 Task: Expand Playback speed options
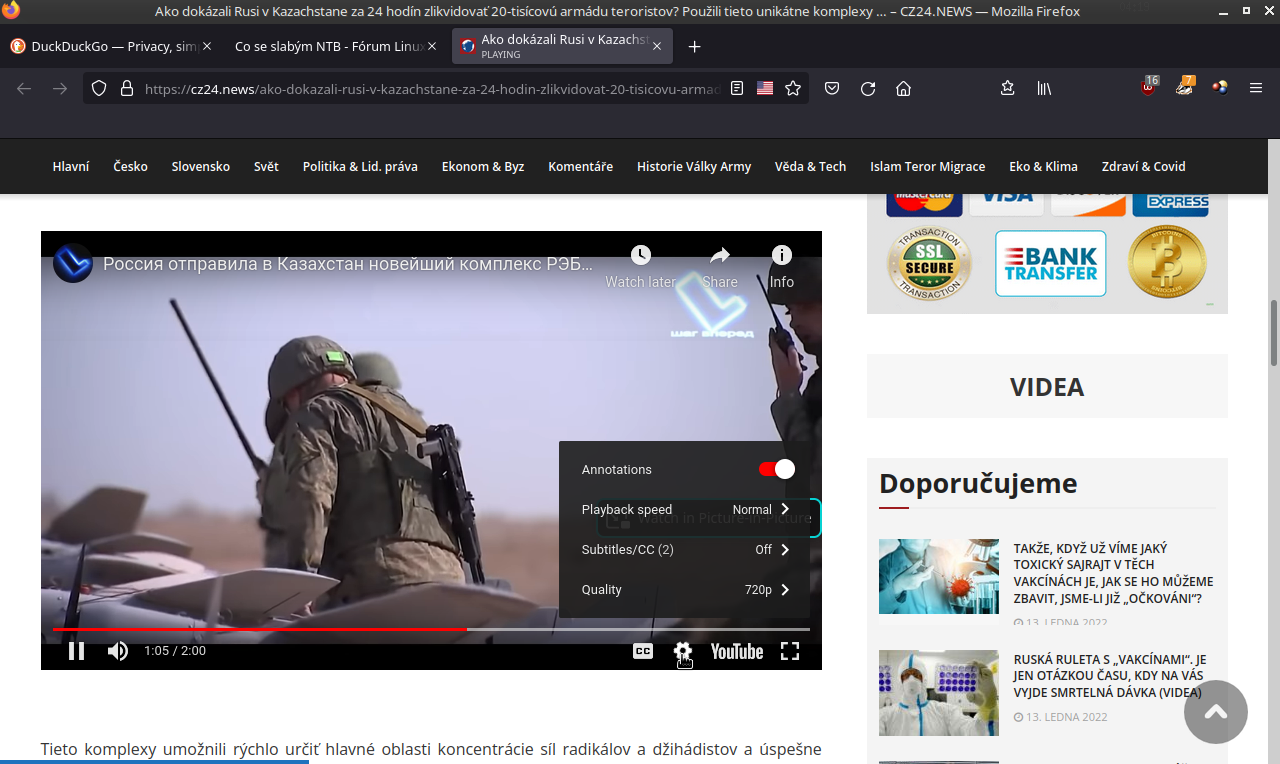[686, 509]
